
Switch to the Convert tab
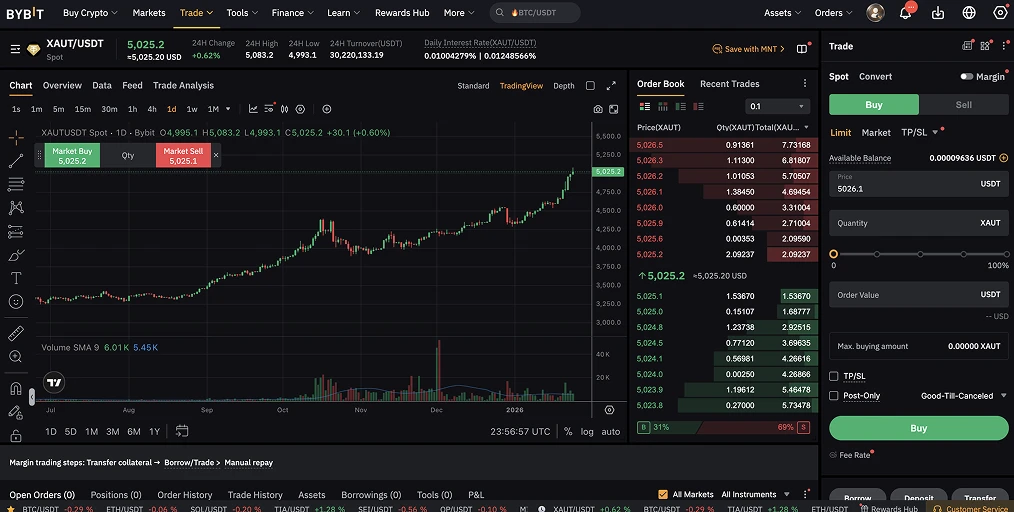(876, 76)
